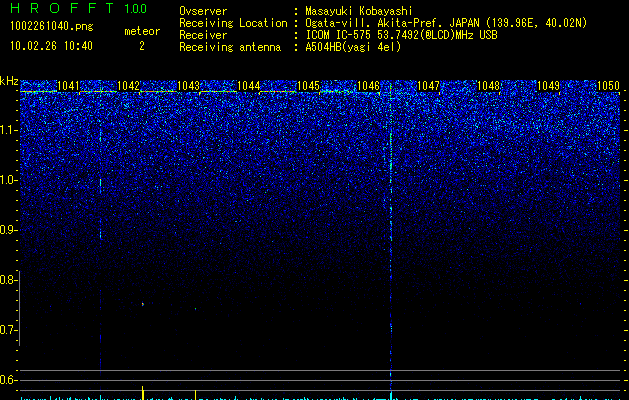Click time marker 1046
Image resolution: width=629 pixels, height=400 pixels.
[368, 85]
